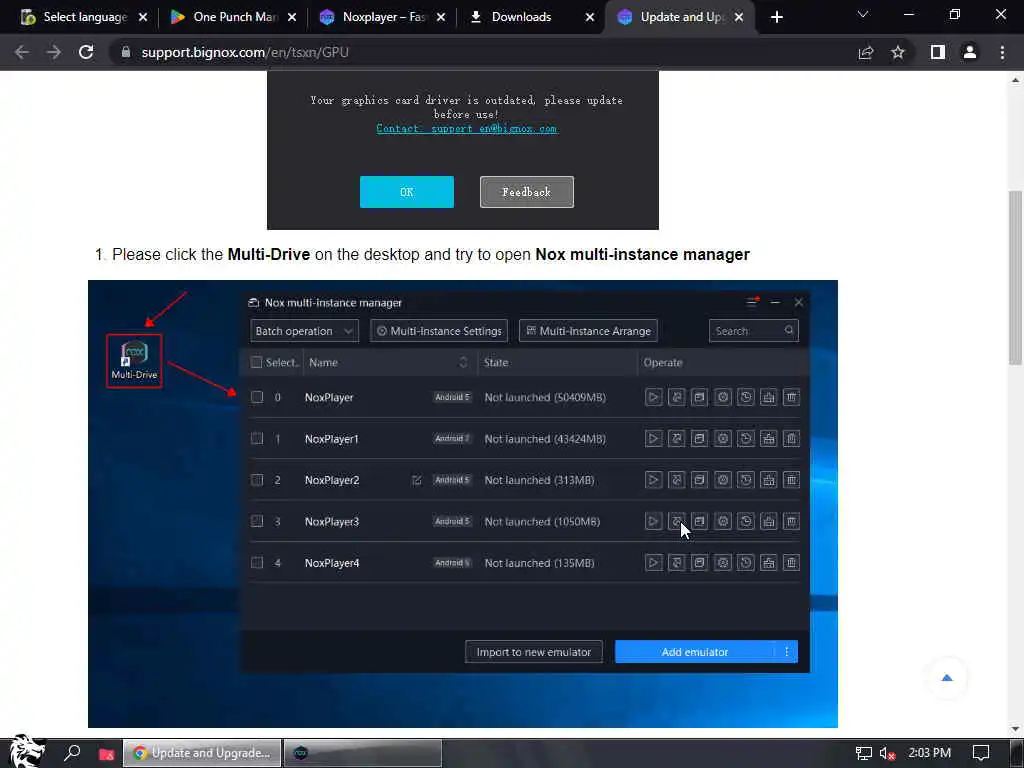Open the Chrome three-dot menu
This screenshot has width=1024, height=768.
(x=1002, y=52)
